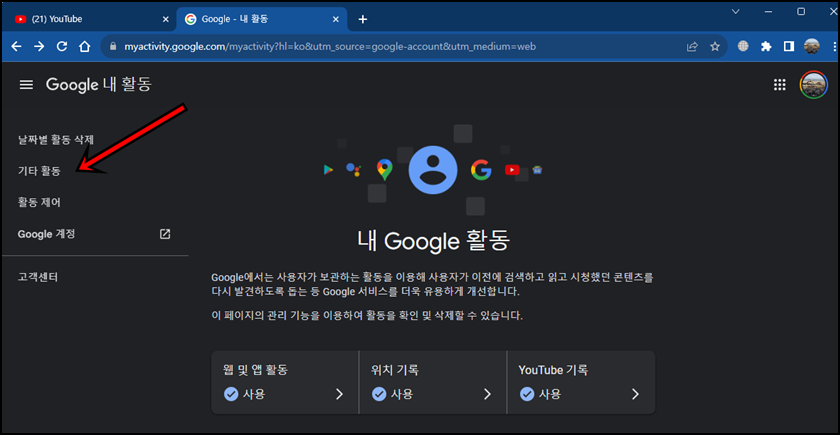The width and height of the screenshot is (840, 435).
Task: Click the address bar URL
Action: click(330, 47)
